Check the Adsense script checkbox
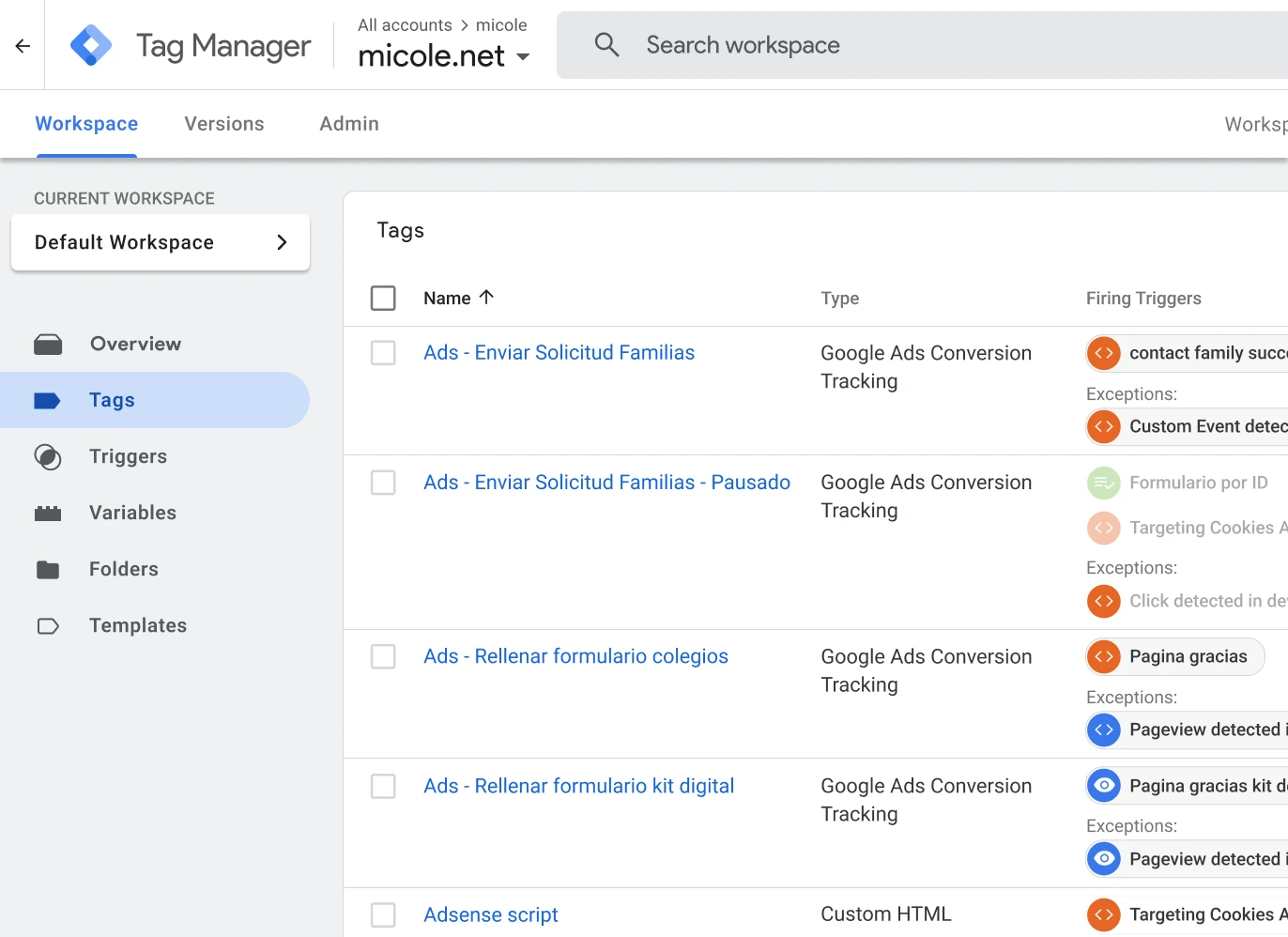 point(383,914)
